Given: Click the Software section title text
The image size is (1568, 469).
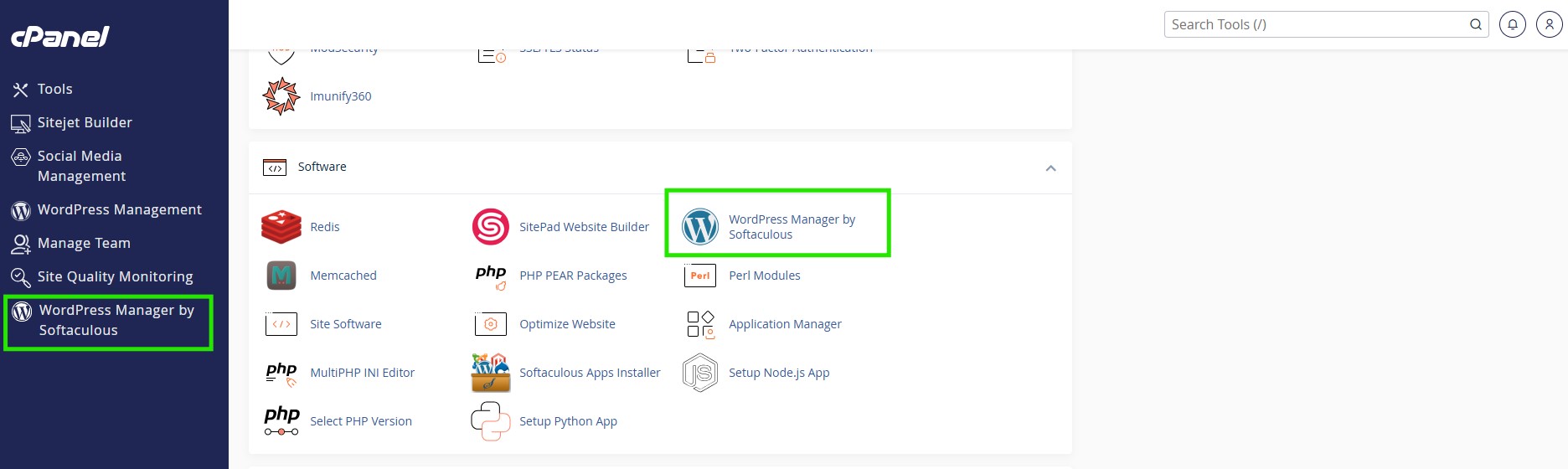Looking at the screenshot, I should coord(322,167).
